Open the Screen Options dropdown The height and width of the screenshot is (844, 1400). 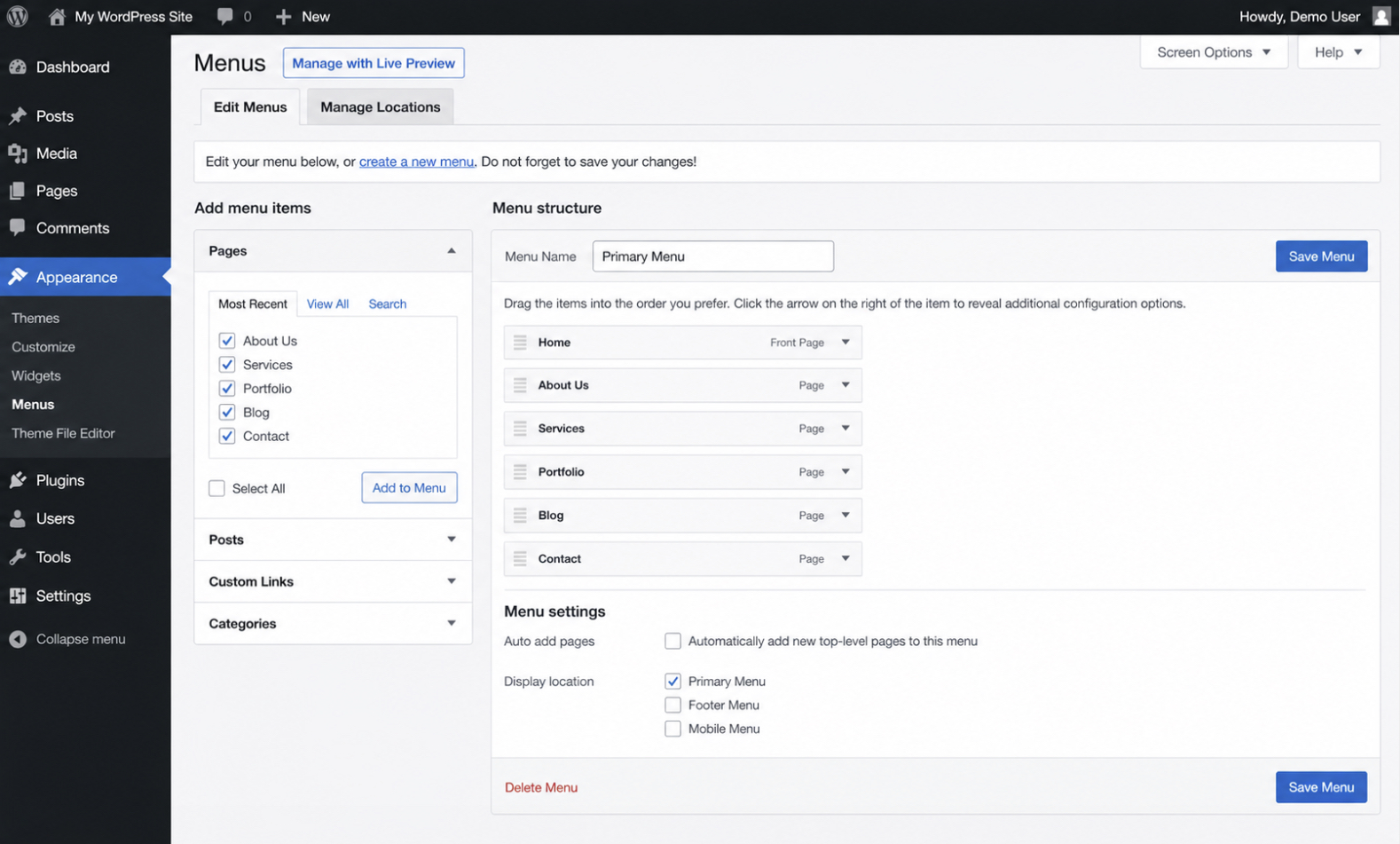pyautogui.click(x=1214, y=52)
